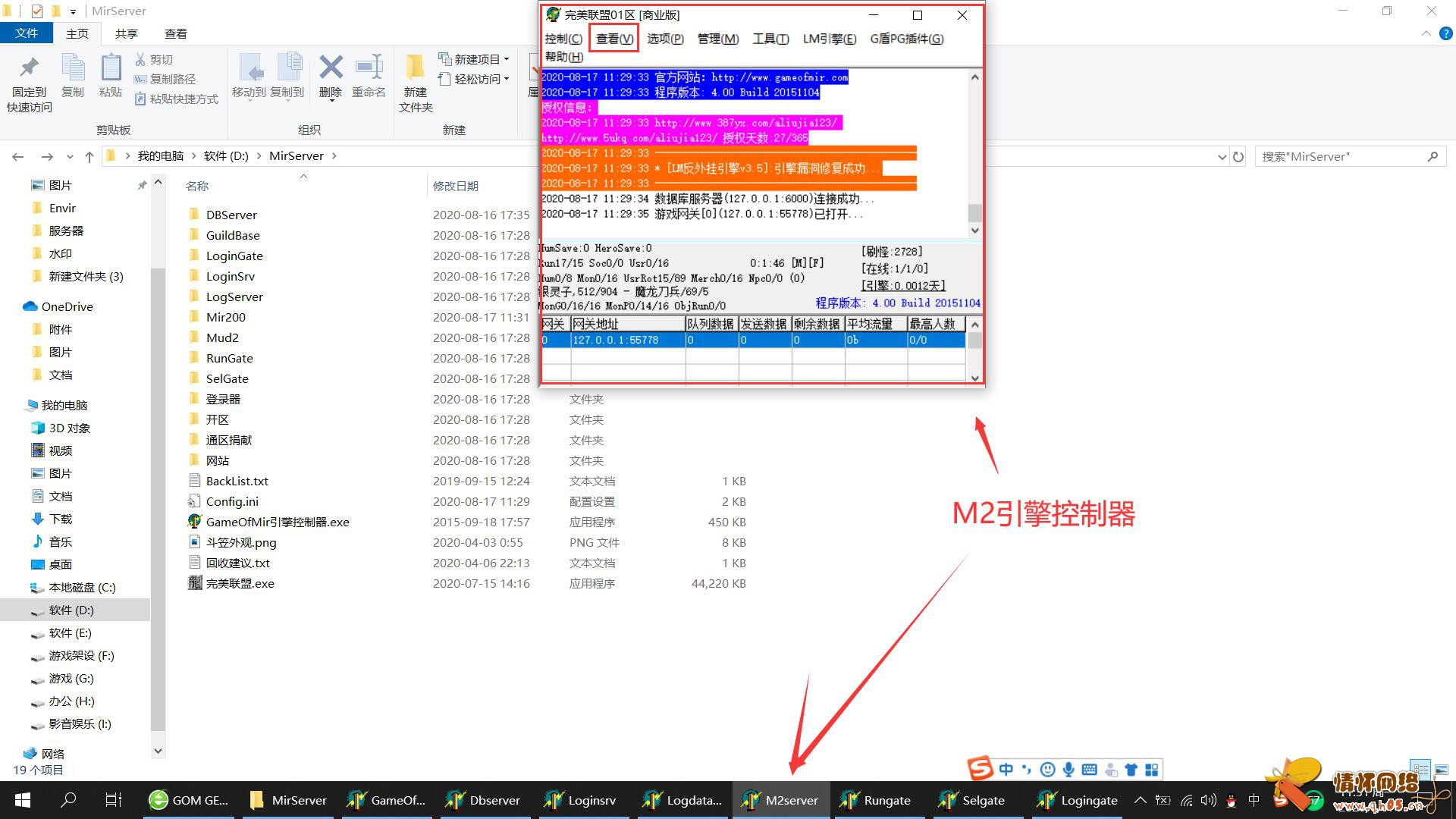Click the taskbar search icon
The width and height of the screenshot is (1456, 819).
pos(68,800)
